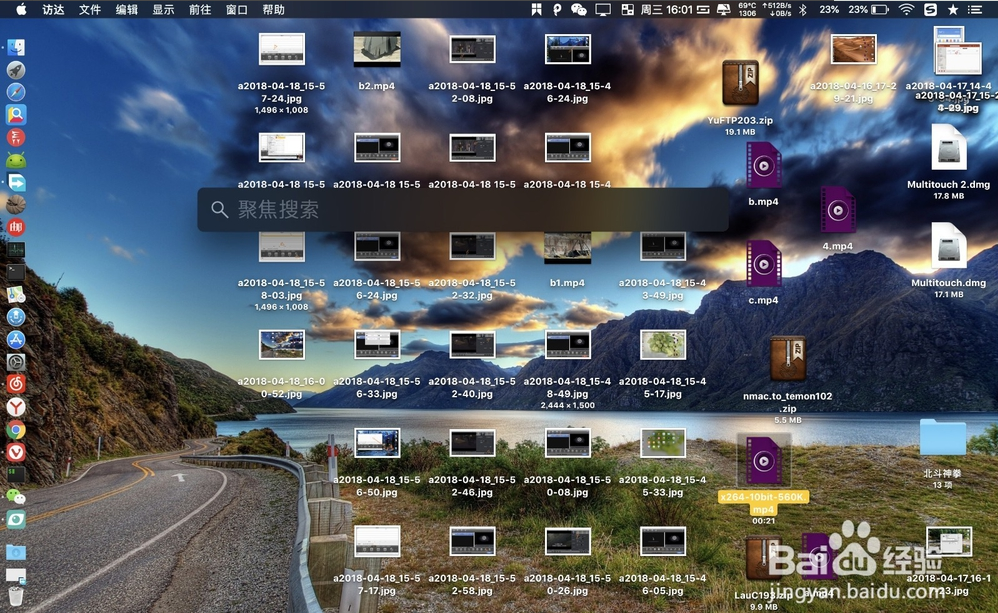Launch the App Store from the dock
This screenshot has width=998, height=613.
(x=16, y=339)
